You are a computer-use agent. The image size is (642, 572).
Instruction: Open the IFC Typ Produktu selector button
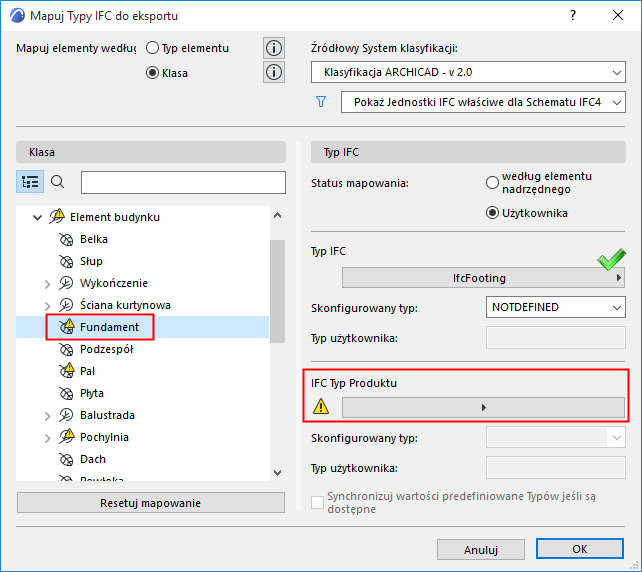click(483, 407)
